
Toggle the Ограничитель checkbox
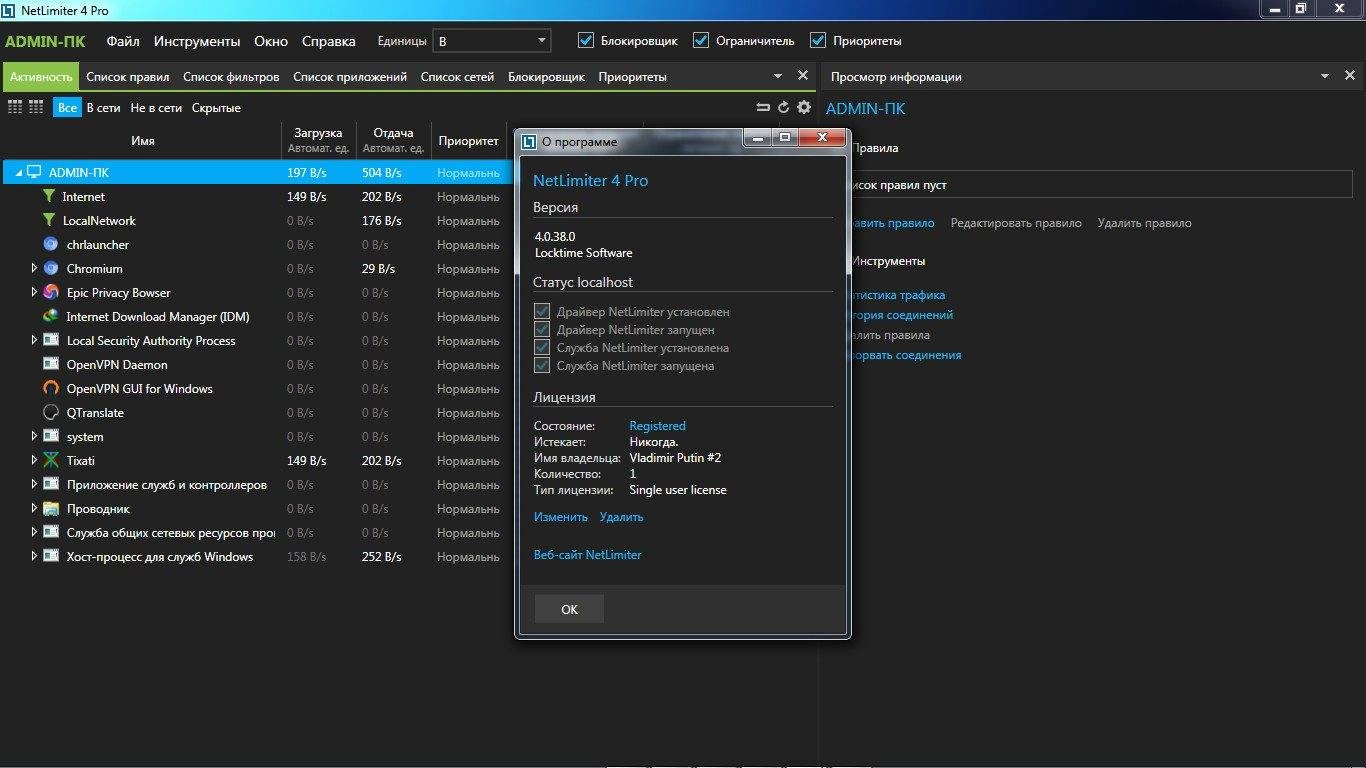click(x=701, y=41)
